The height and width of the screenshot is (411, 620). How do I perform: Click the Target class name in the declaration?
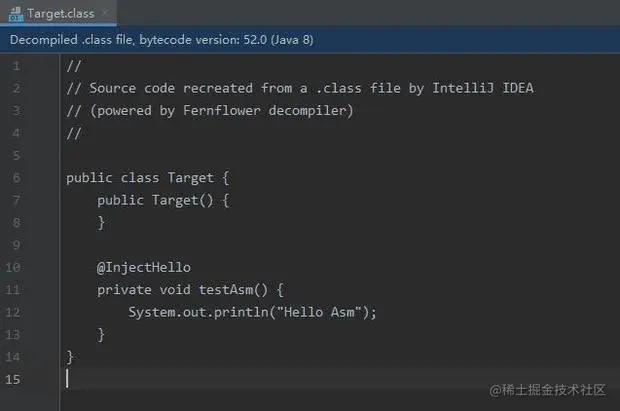pyautogui.click(x=190, y=178)
